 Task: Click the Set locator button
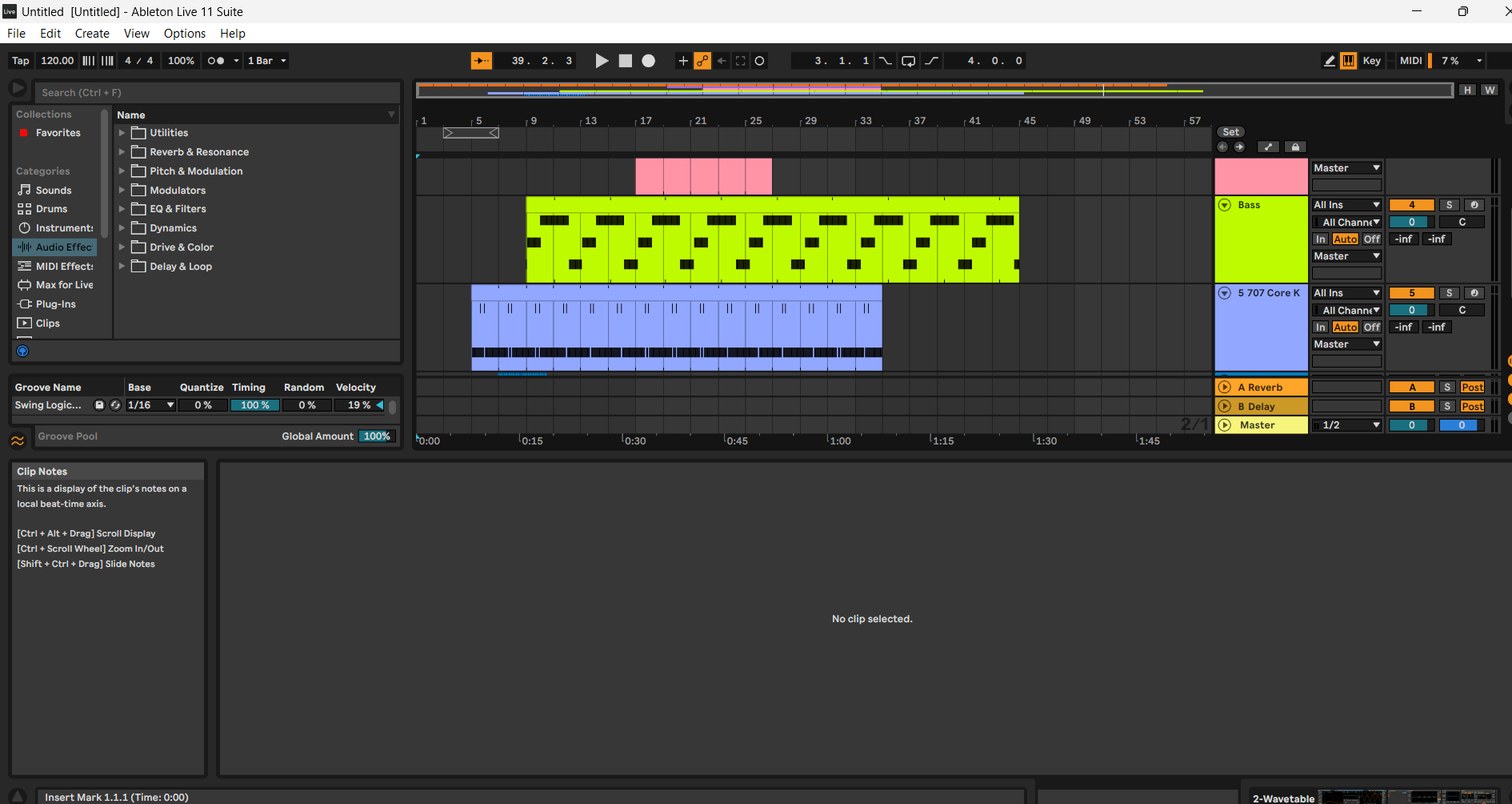click(x=1230, y=132)
